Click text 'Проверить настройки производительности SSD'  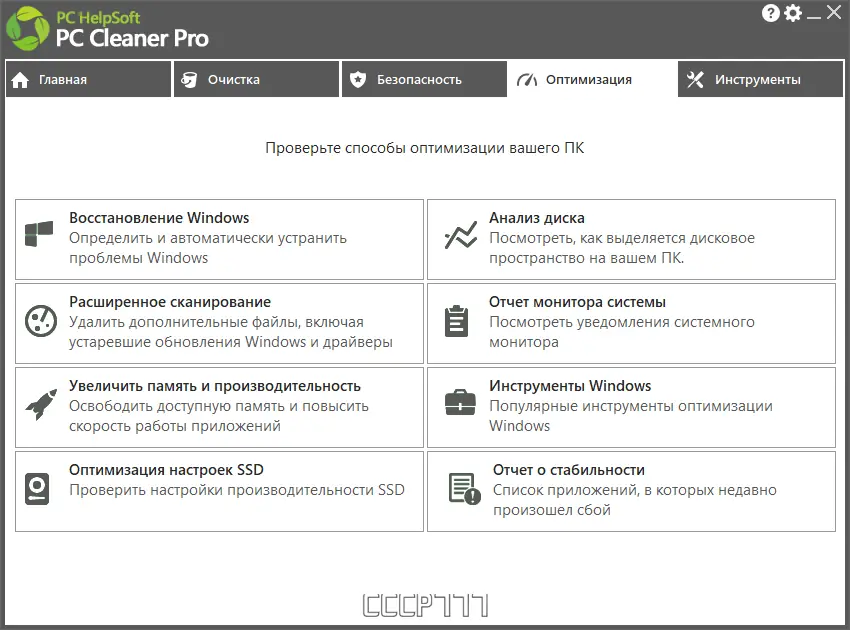(237, 490)
